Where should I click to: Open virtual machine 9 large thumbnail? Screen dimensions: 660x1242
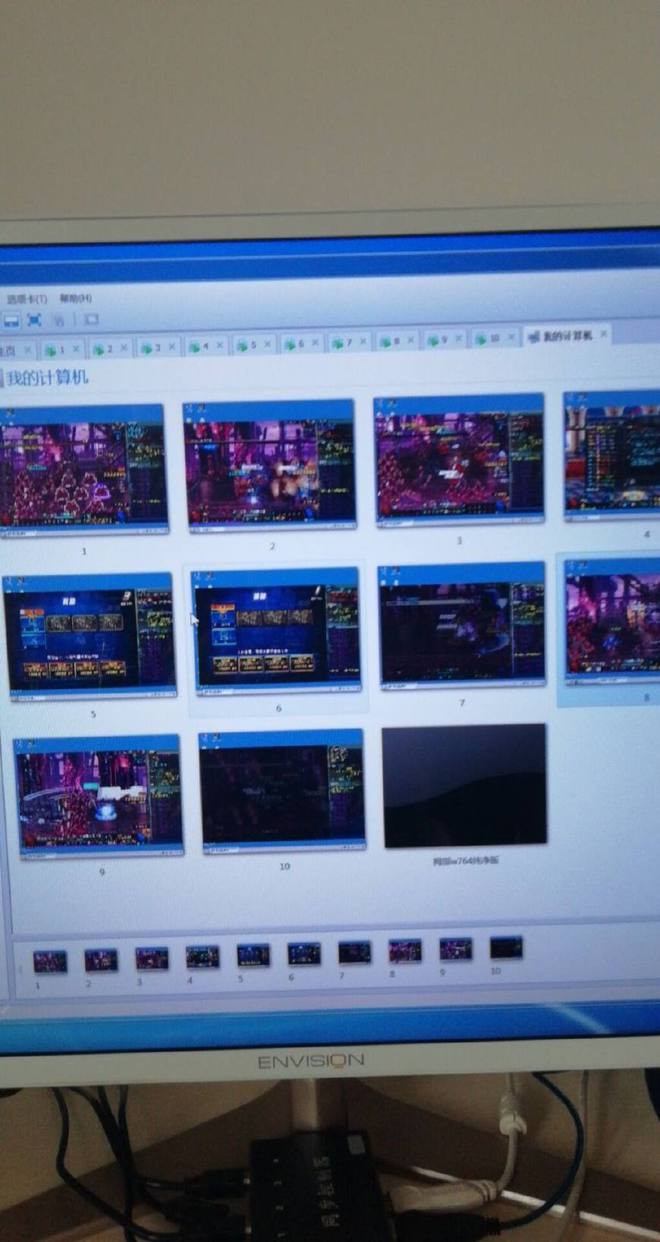pyautogui.click(x=97, y=796)
